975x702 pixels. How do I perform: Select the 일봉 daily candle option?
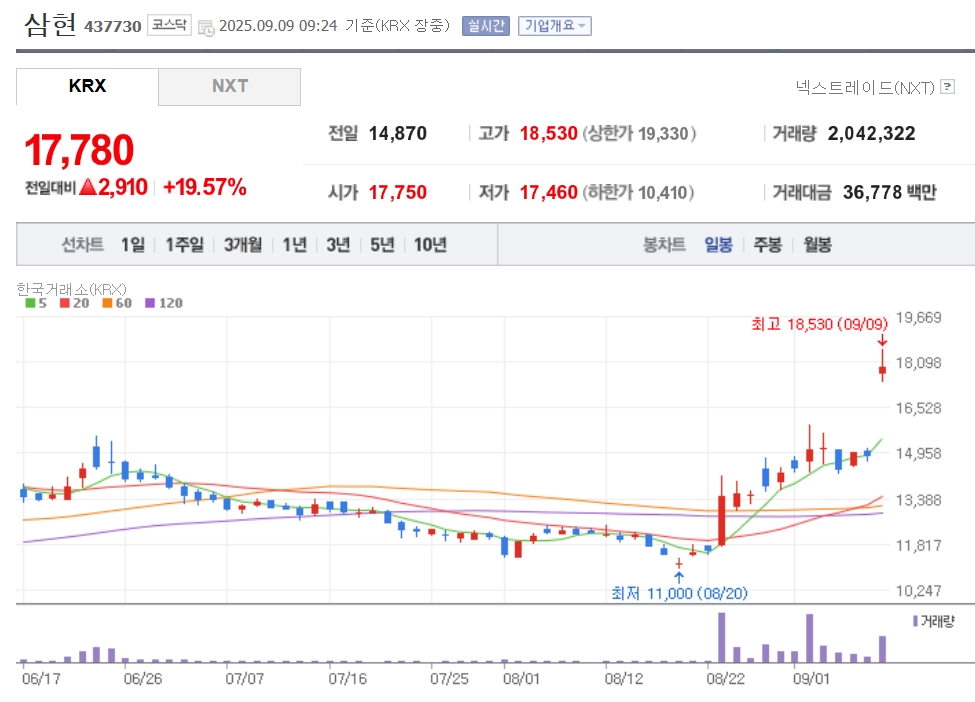(718, 244)
